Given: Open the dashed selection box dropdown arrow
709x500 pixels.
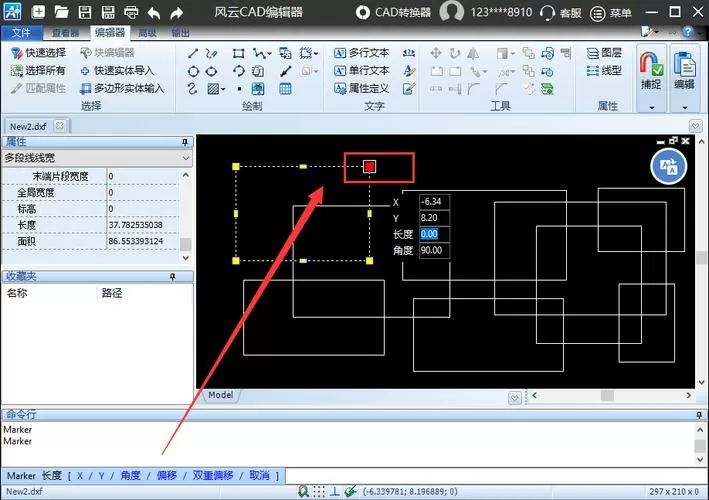Looking at the screenshot, I should tap(316, 54).
